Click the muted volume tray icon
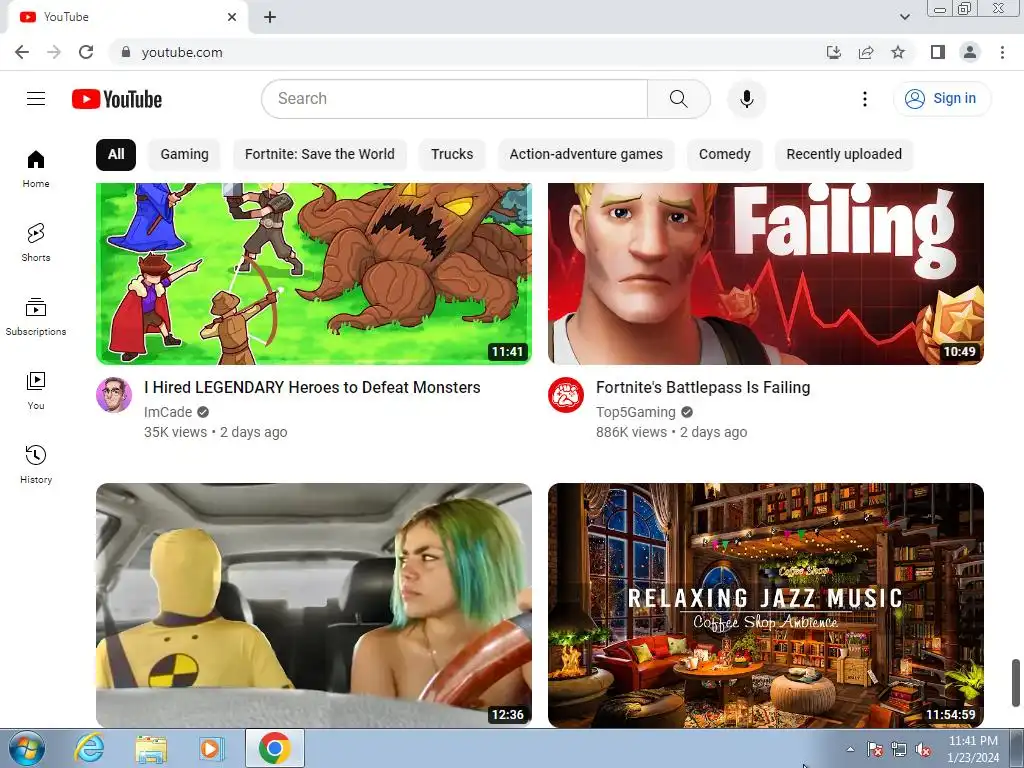Screen dimensions: 1024x768 click(x=923, y=749)
